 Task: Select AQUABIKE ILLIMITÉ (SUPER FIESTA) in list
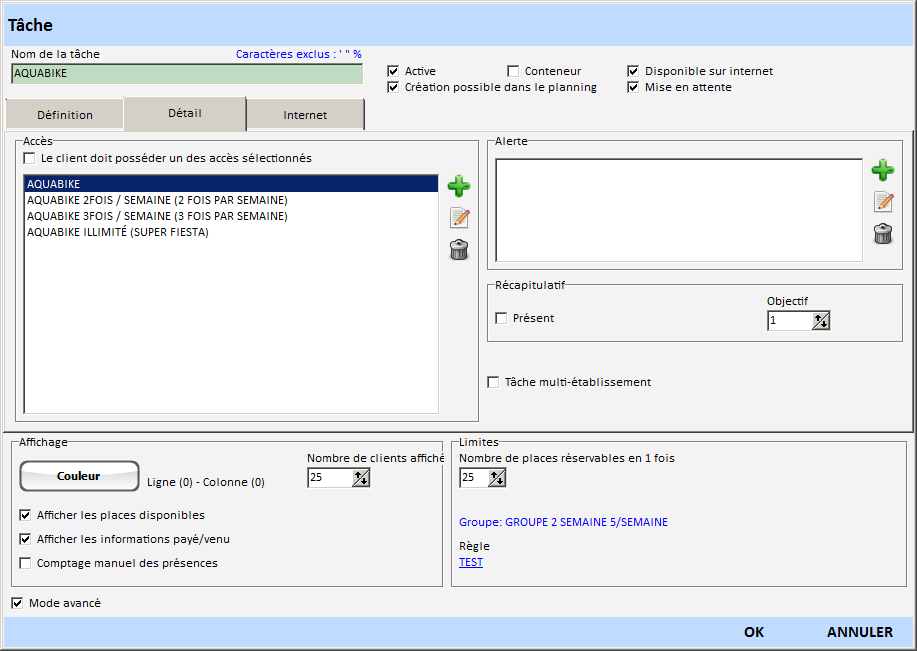click(118, 232)
